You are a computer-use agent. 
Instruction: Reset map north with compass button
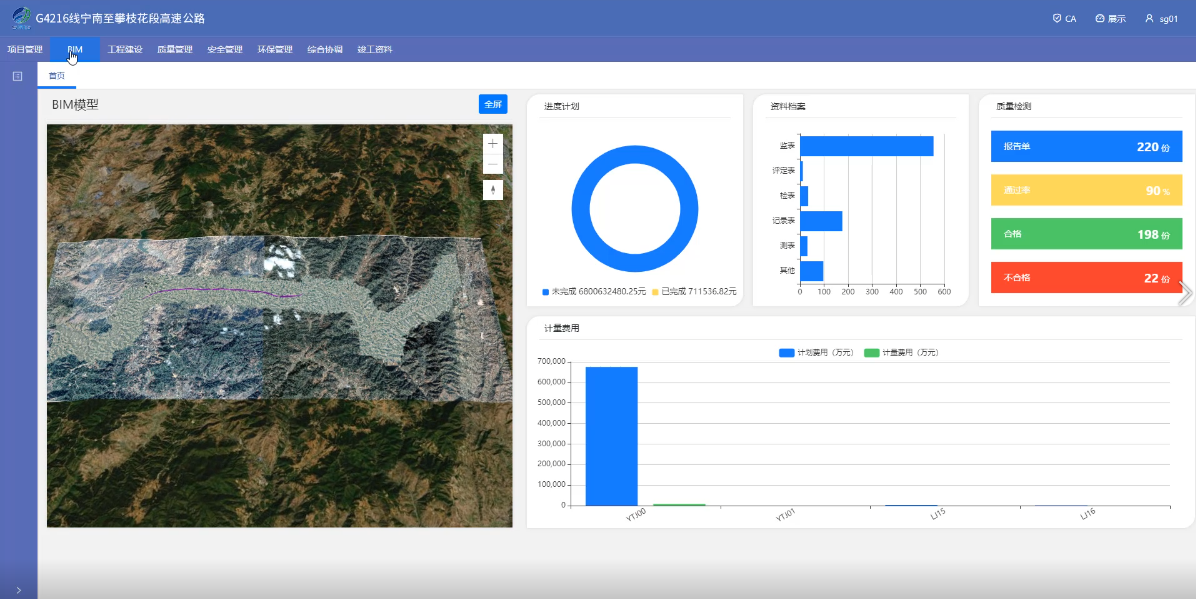(x=492, y=190)
